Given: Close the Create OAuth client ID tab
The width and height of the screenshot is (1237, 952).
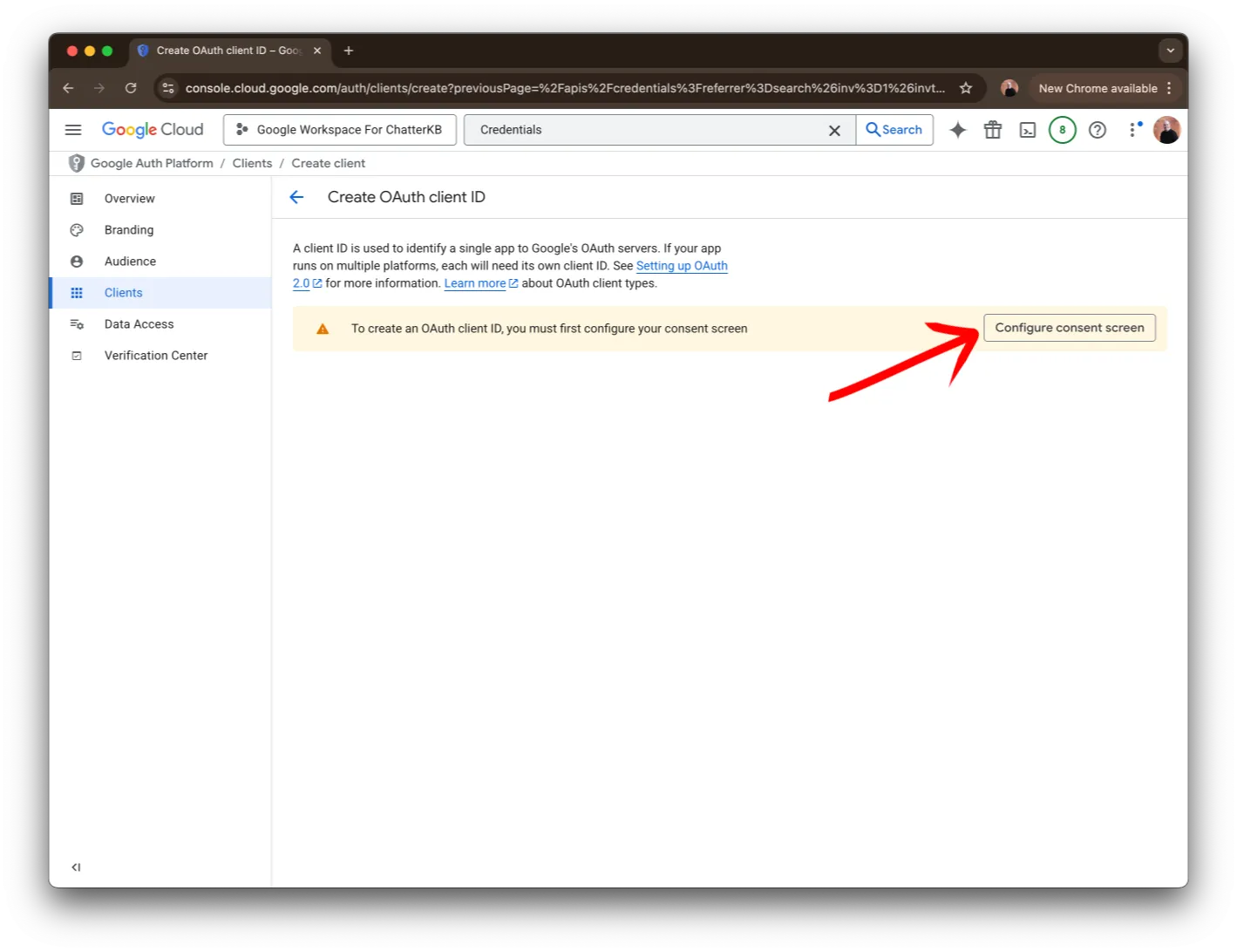Looking at the screenshot, I should [317, 51].
